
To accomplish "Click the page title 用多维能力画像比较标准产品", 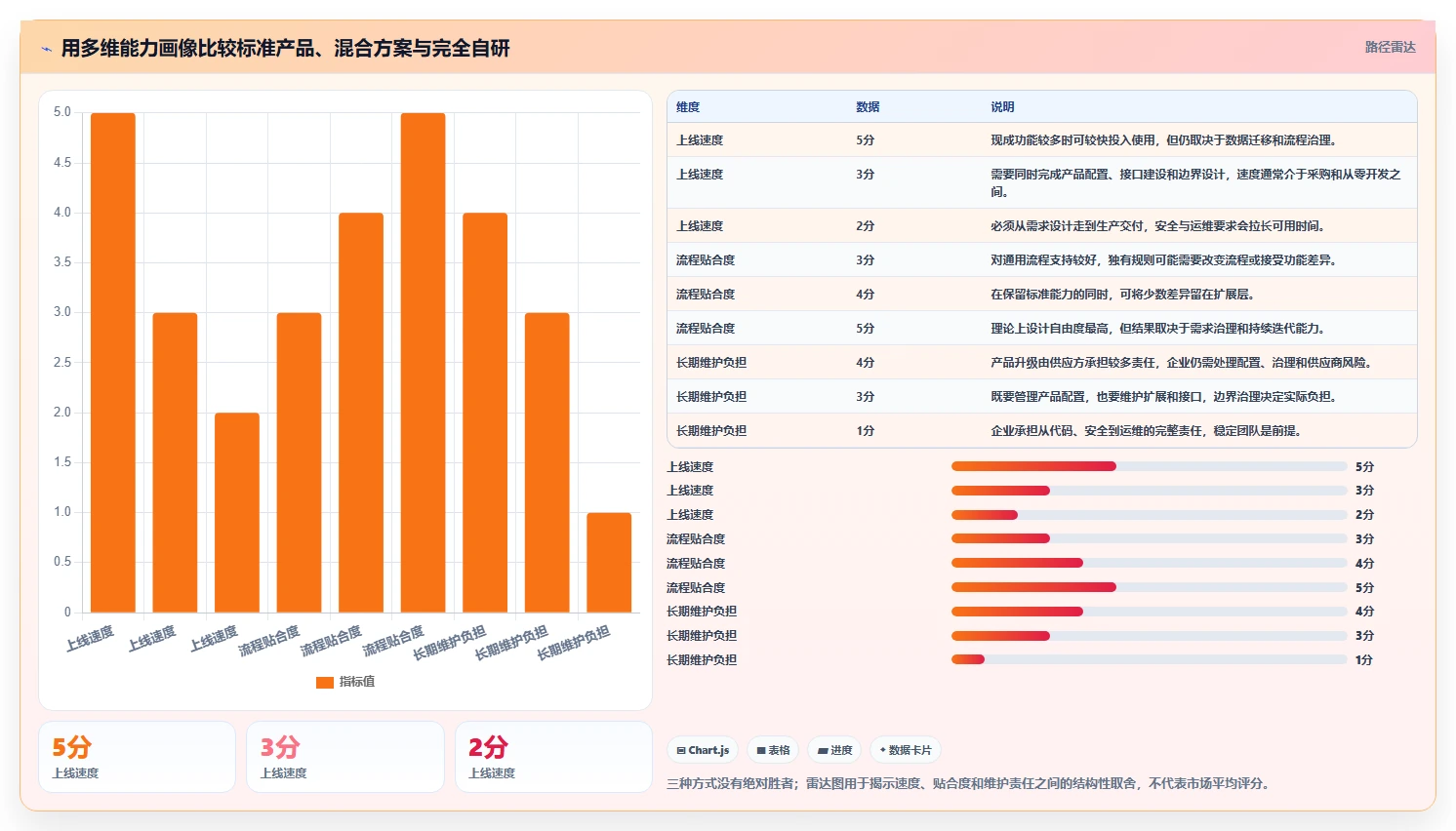I will (x=285, y=48).
